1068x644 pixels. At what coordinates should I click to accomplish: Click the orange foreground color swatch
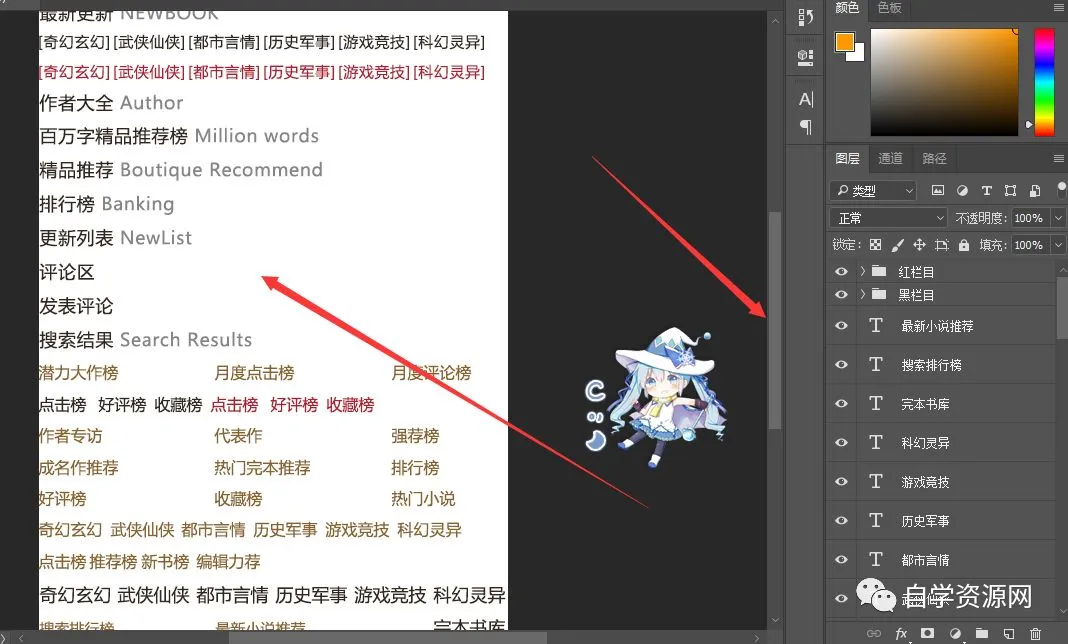click(845, 42)
